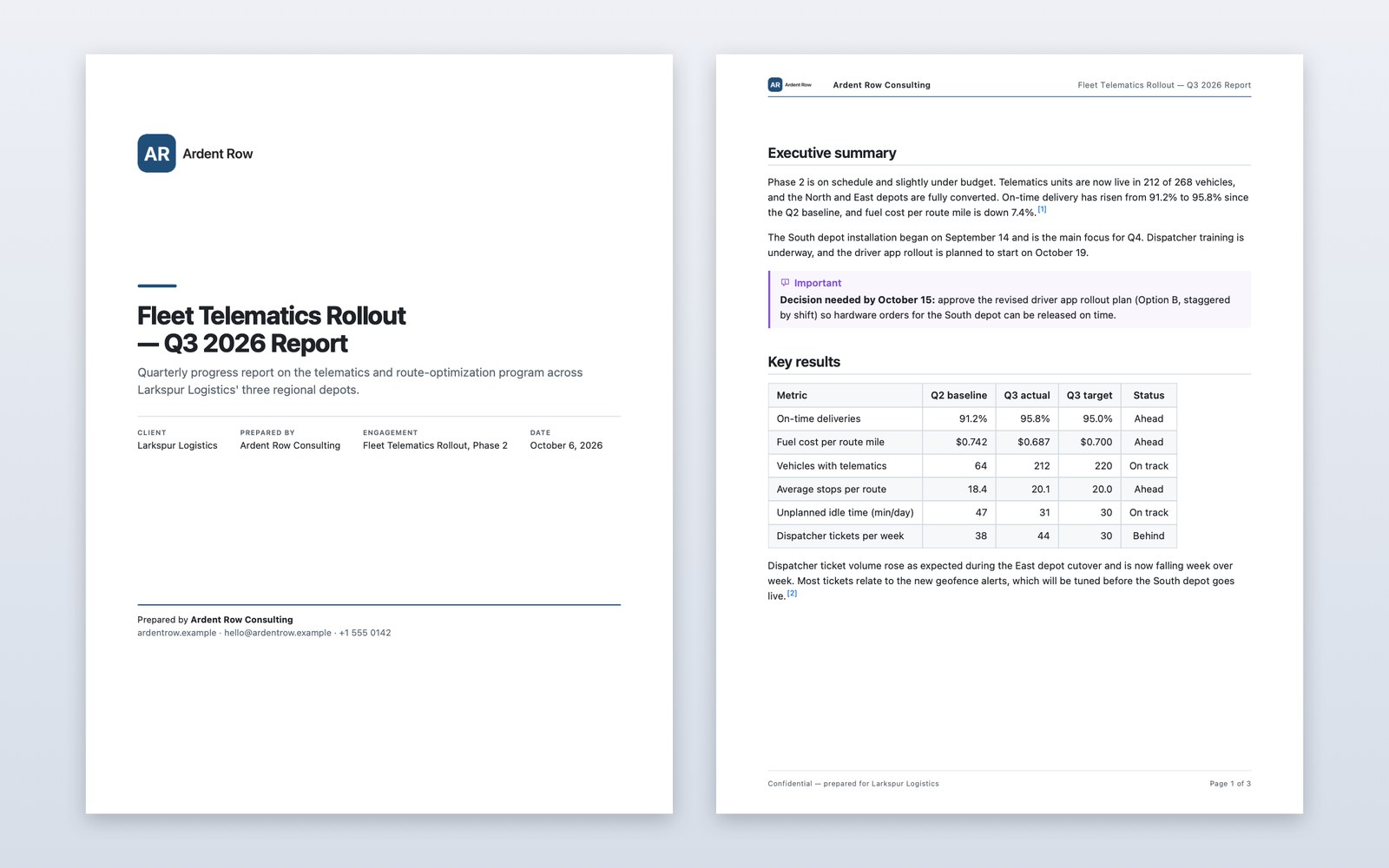Click the 'Dispatcher tickets per week' cell

coord(845,536)
